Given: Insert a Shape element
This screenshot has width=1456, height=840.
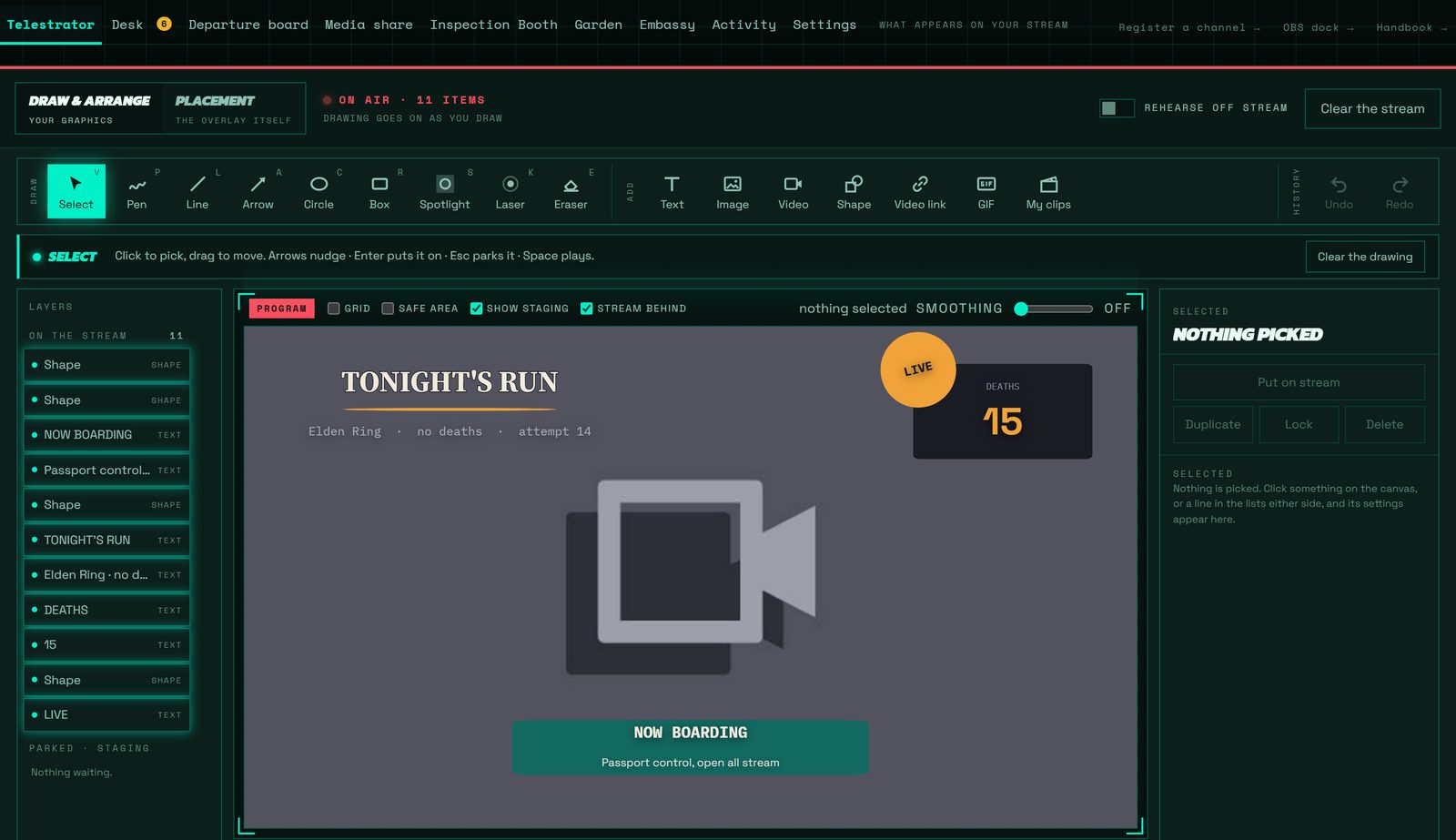Looking at the screenshot, I should (854, 191).
